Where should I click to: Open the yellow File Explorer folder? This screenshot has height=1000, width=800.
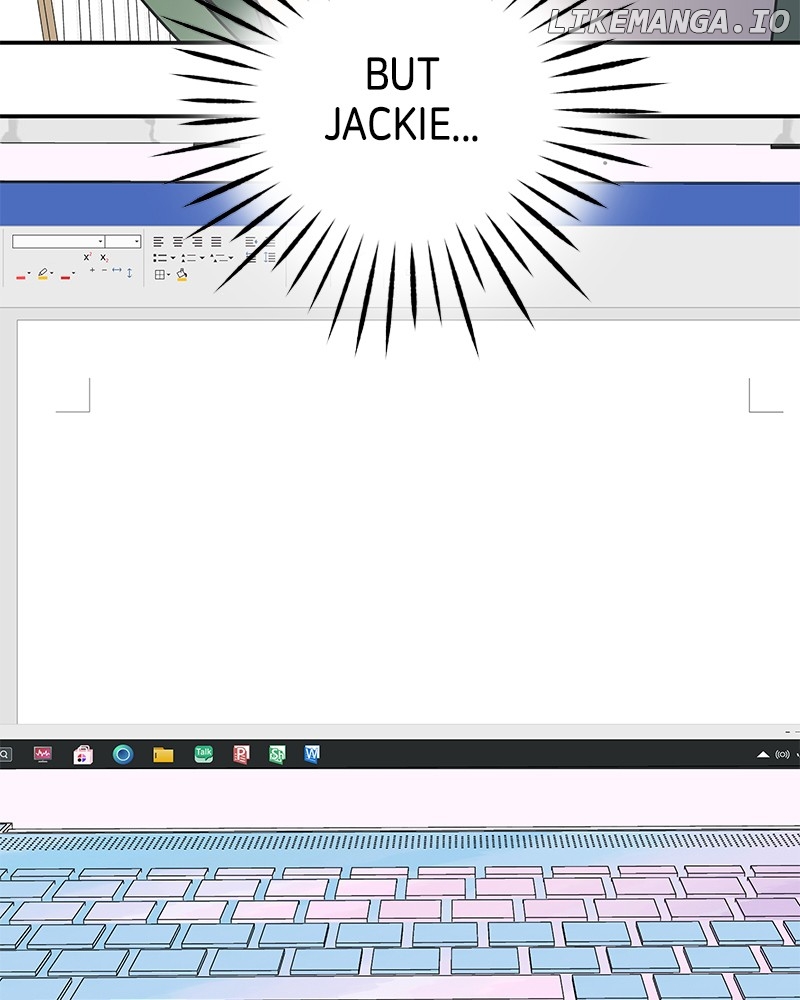(163, 754)
